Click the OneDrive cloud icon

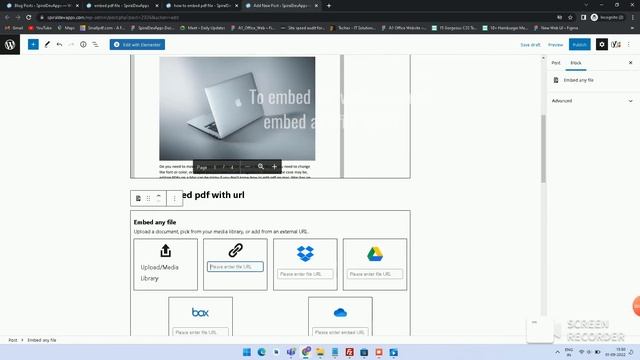(x=340, y=313)
